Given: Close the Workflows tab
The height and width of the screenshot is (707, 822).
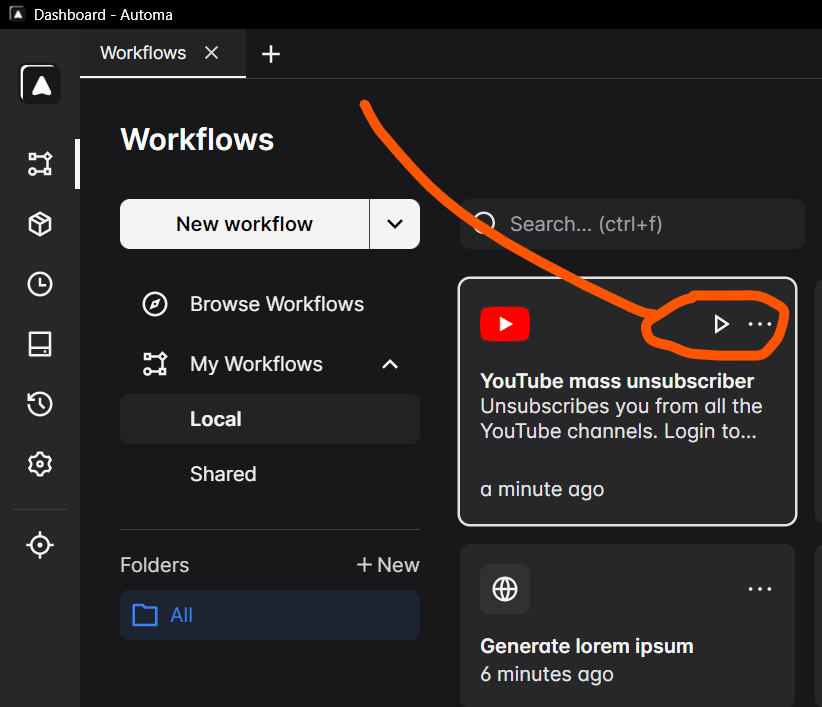Looking at the screenshot, I should tap(211, 52).
